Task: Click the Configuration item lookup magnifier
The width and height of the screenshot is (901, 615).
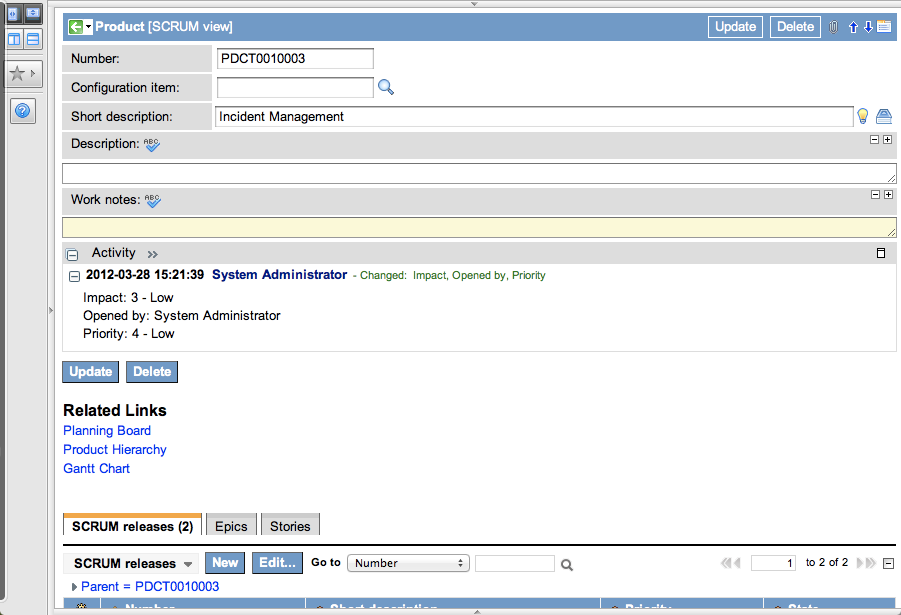Action: (386, 88)
